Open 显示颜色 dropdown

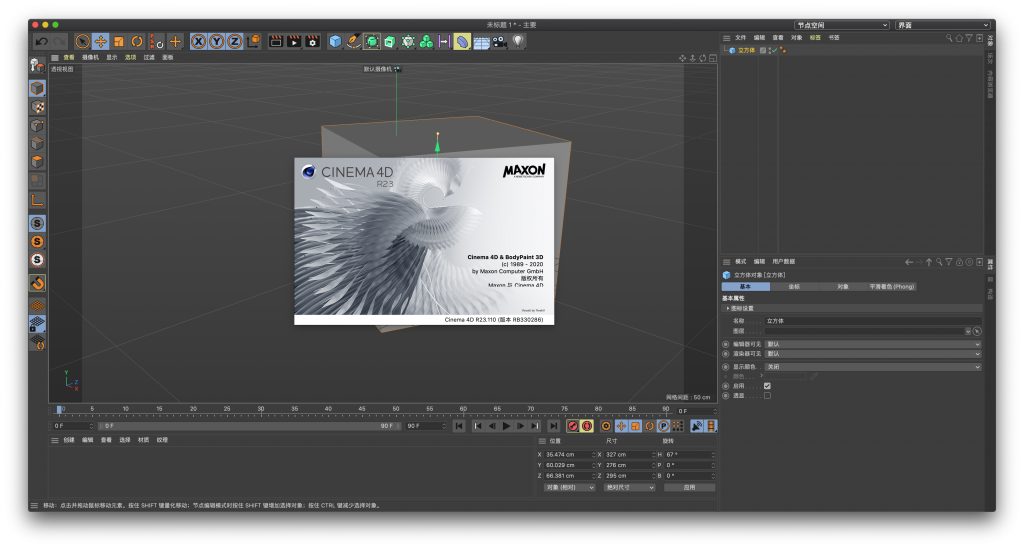873,367
